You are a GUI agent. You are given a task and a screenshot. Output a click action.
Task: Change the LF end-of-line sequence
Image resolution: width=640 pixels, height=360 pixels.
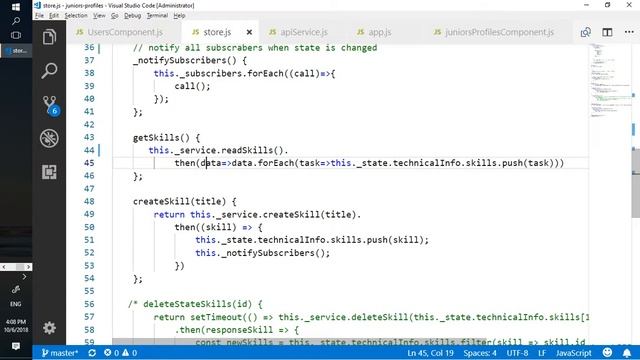click(x=542, y=353)
